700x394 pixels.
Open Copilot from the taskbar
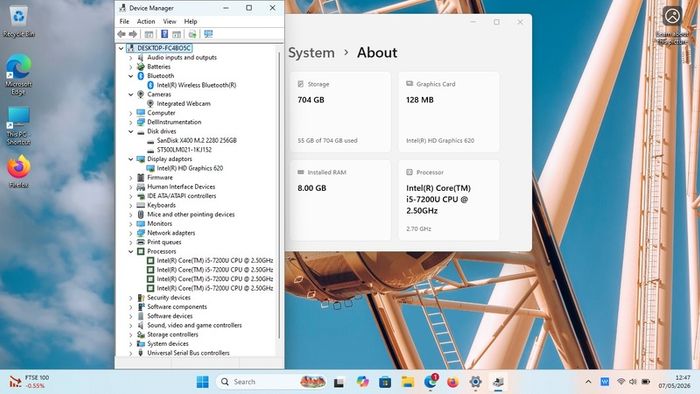[x=362, y=382]
